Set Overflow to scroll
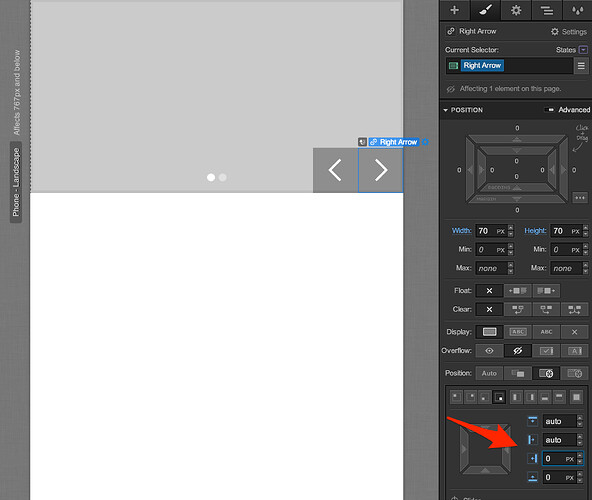The width and height of the screenshot is (592, 500). (x=546, y=351)
